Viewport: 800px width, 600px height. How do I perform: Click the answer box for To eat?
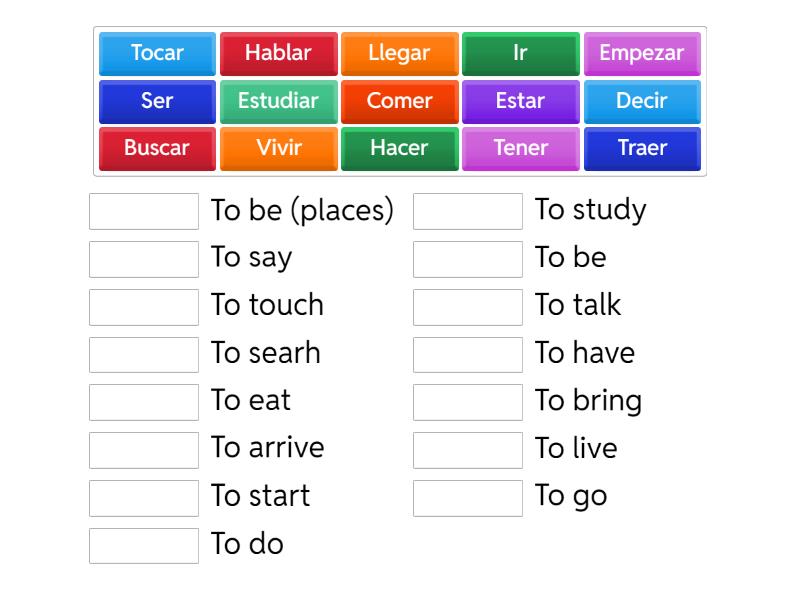point(144,402)
